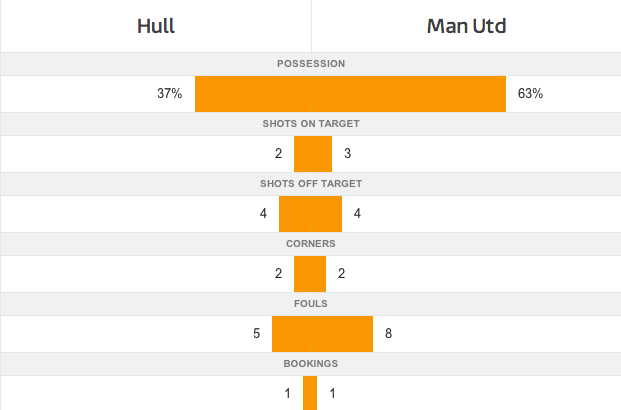621x410 pixels.
Task: Click Man Utd's 8 fouls value
Action: point(389,333)
